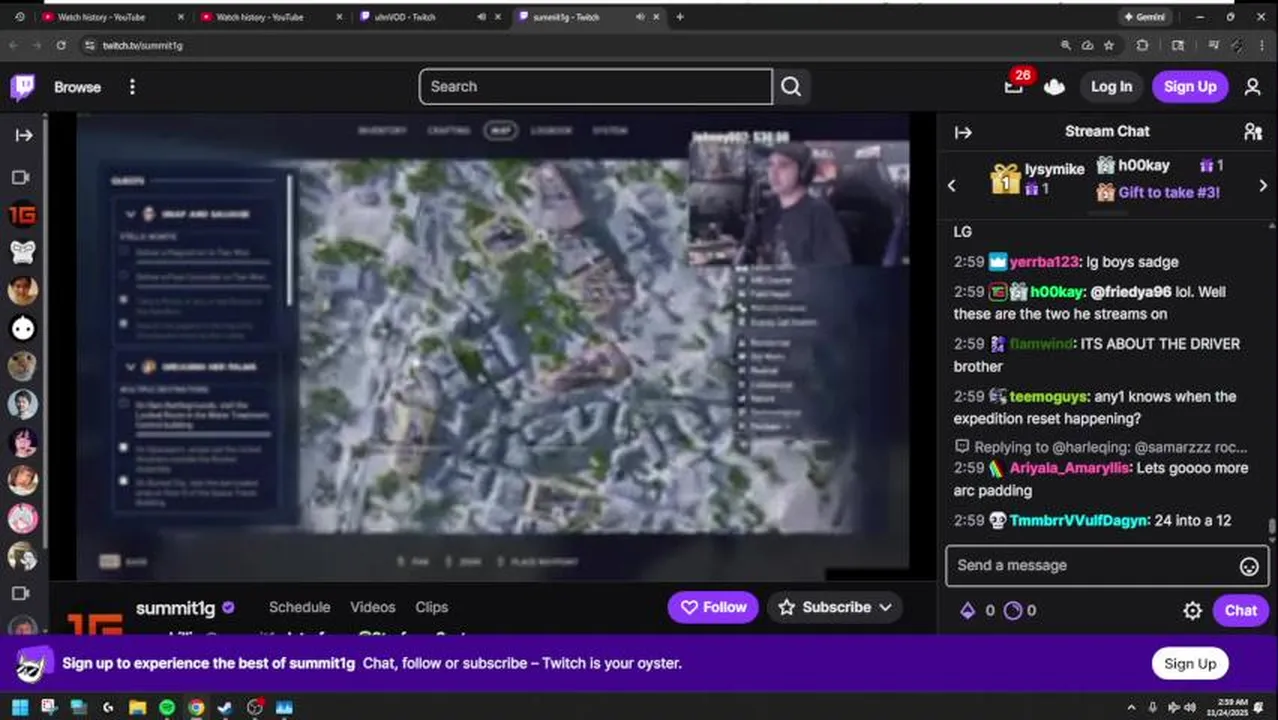Image resolution: width=1278 pixels, height=720 pixels.
Task: Click the white Sign Up banner button
Action: coord(1189,663)
